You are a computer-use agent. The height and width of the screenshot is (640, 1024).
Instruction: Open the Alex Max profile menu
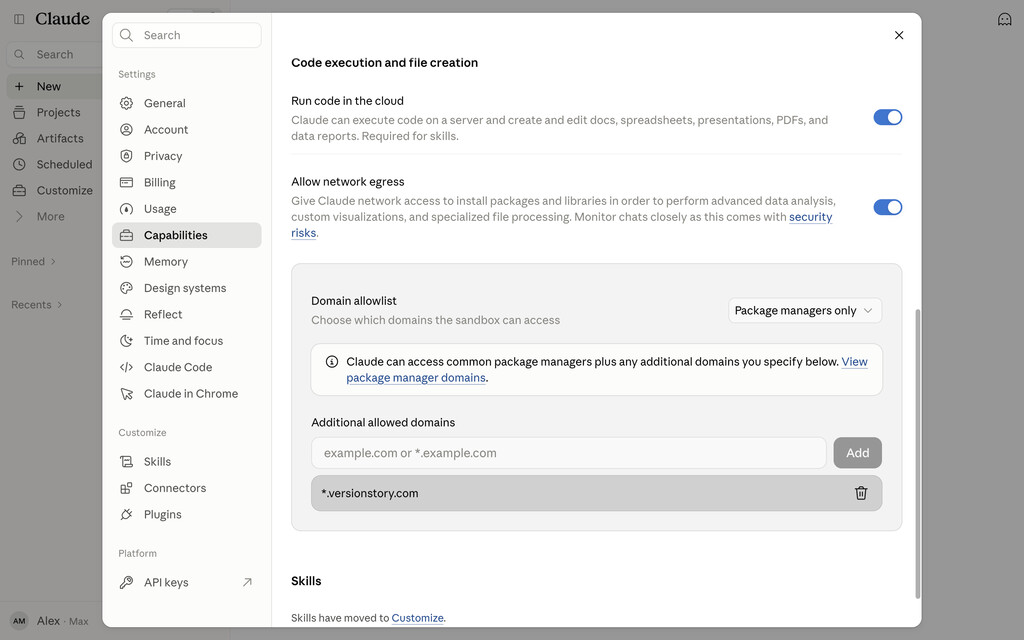(51, 620)
